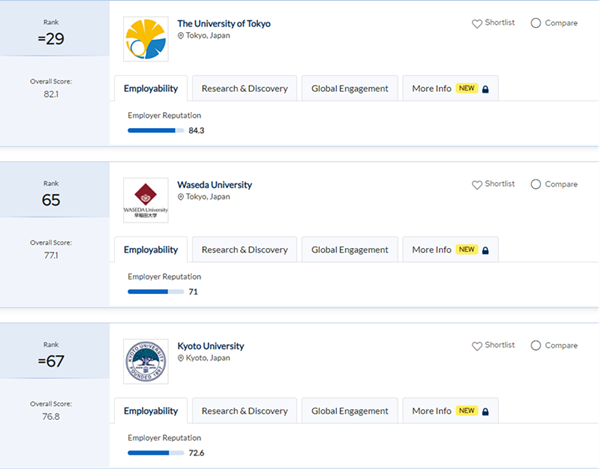Click the Employer Reputation score 72.6
The width and height of the screenshot is (600, 469).
click(196, 453)
